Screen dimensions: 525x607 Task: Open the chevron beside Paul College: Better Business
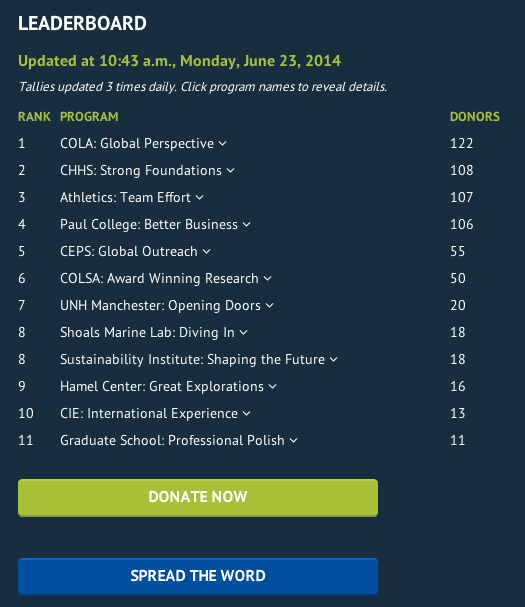click(247, 225)
